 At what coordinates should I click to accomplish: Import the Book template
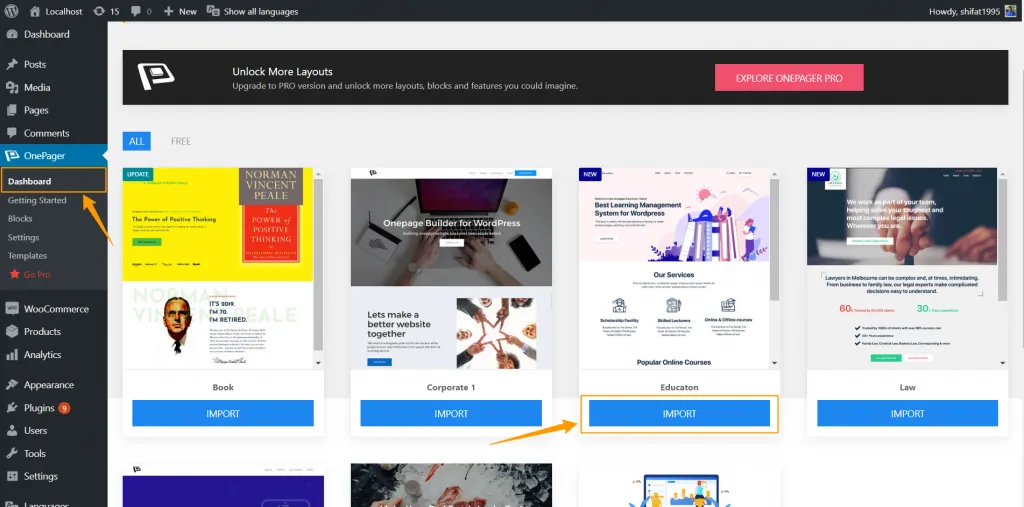(x=223, y=414)
